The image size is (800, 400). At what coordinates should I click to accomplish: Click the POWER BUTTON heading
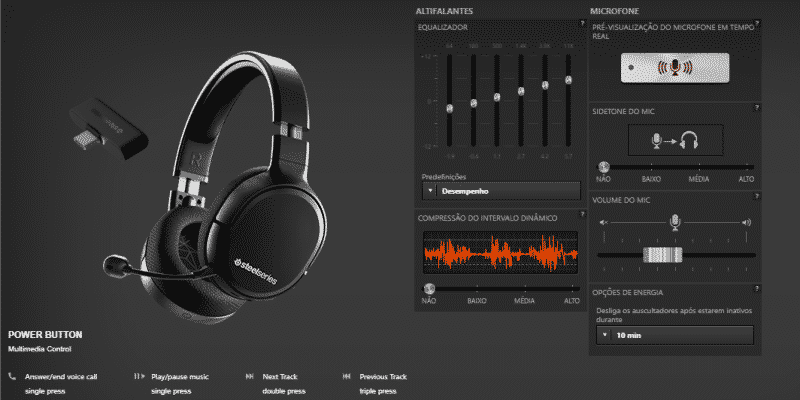(x=45, y=335)
